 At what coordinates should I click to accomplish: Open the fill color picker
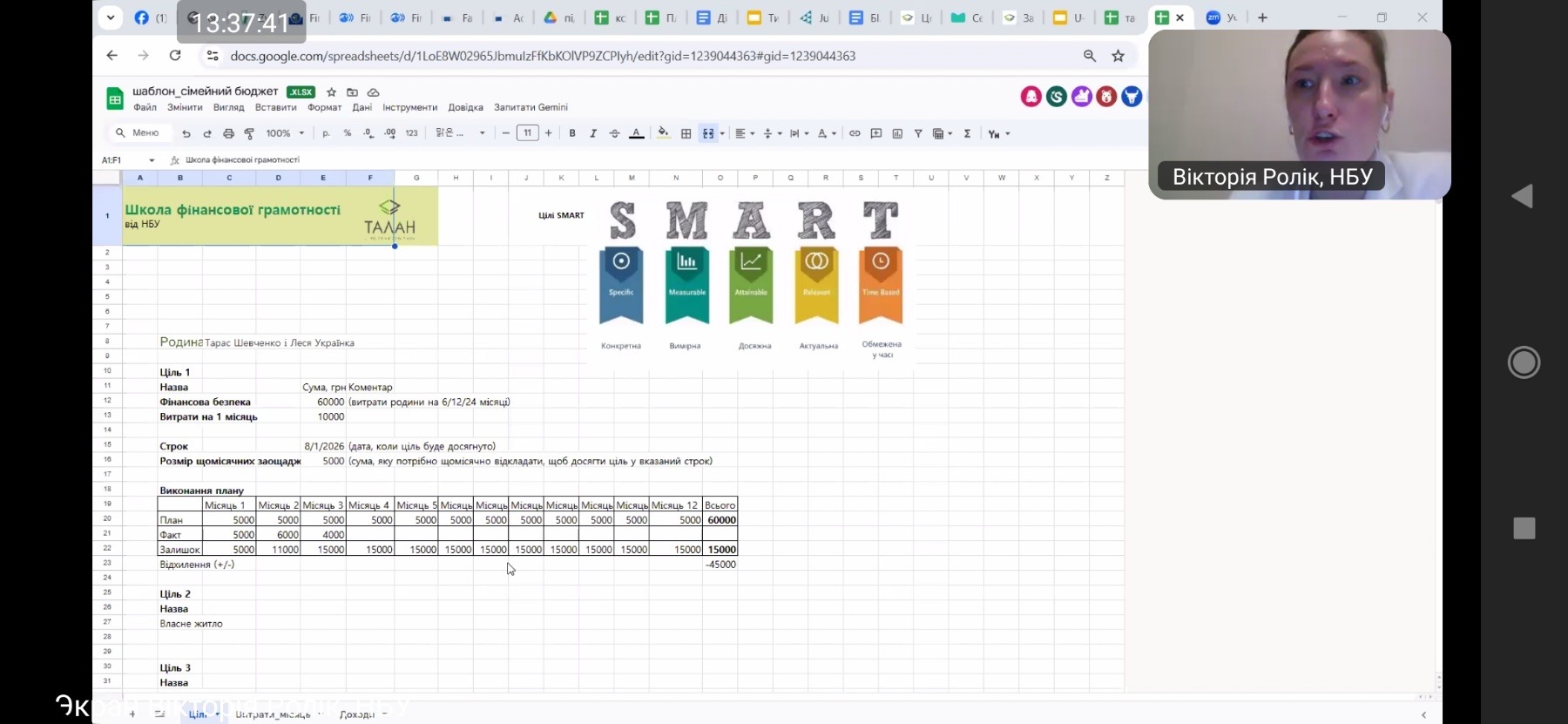(663, 133)
